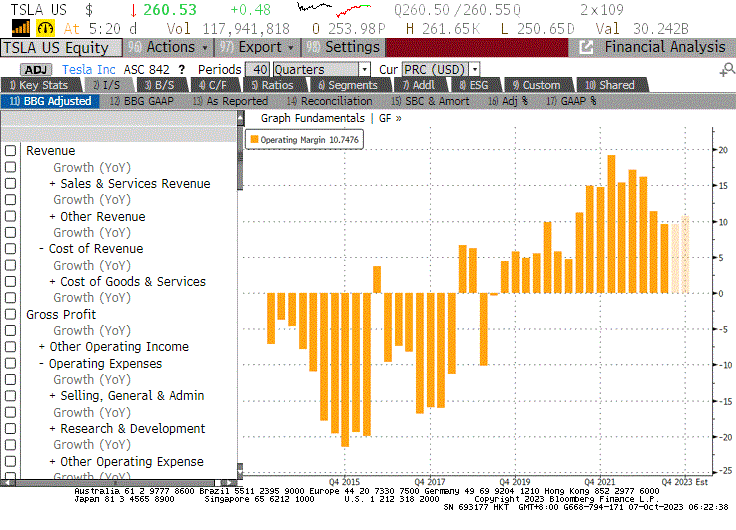The image size is (736, 530).
Task: Select the BBG GAAP sub-tab
Action: [142, 101]
